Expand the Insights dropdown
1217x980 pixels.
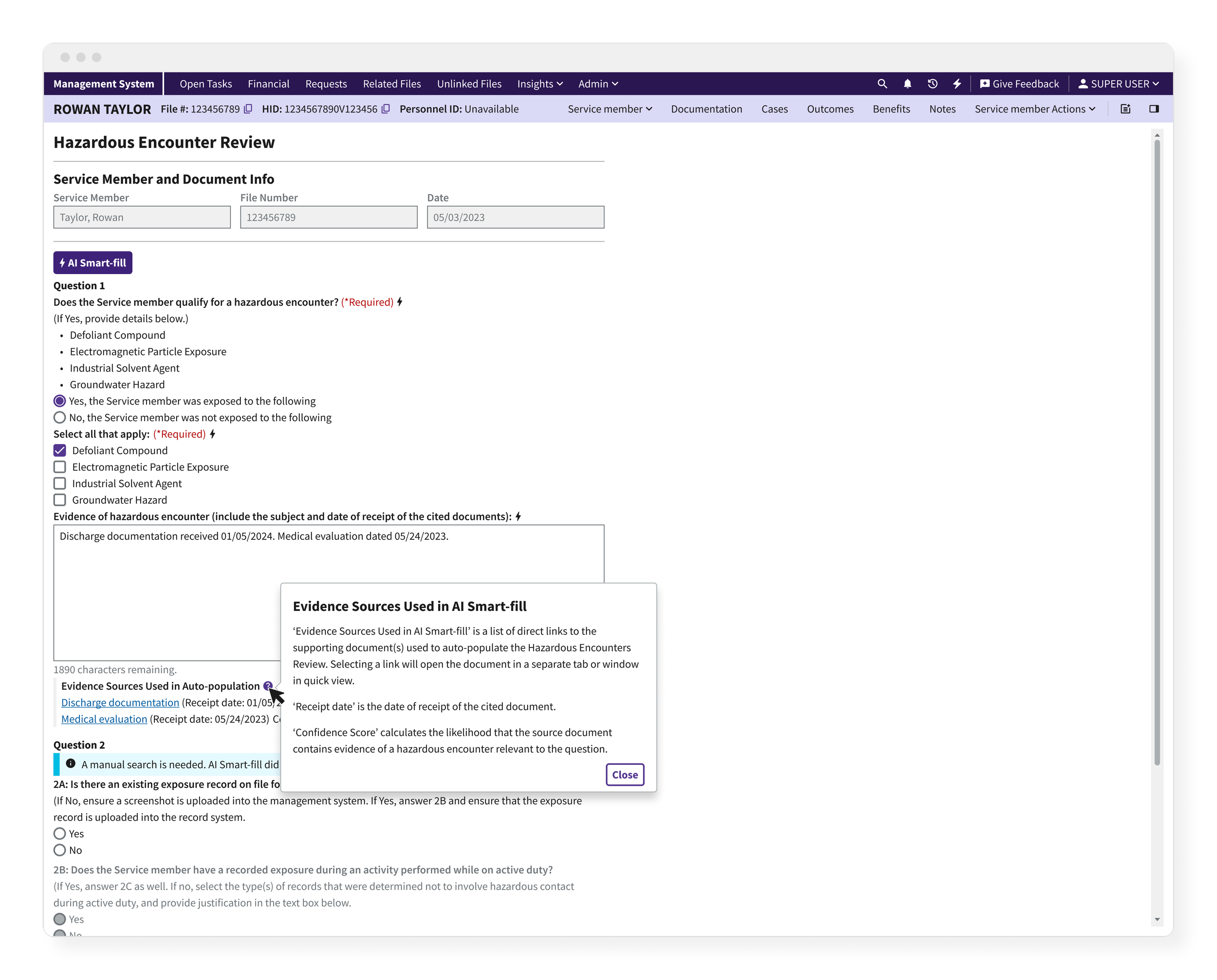[540, 84]
